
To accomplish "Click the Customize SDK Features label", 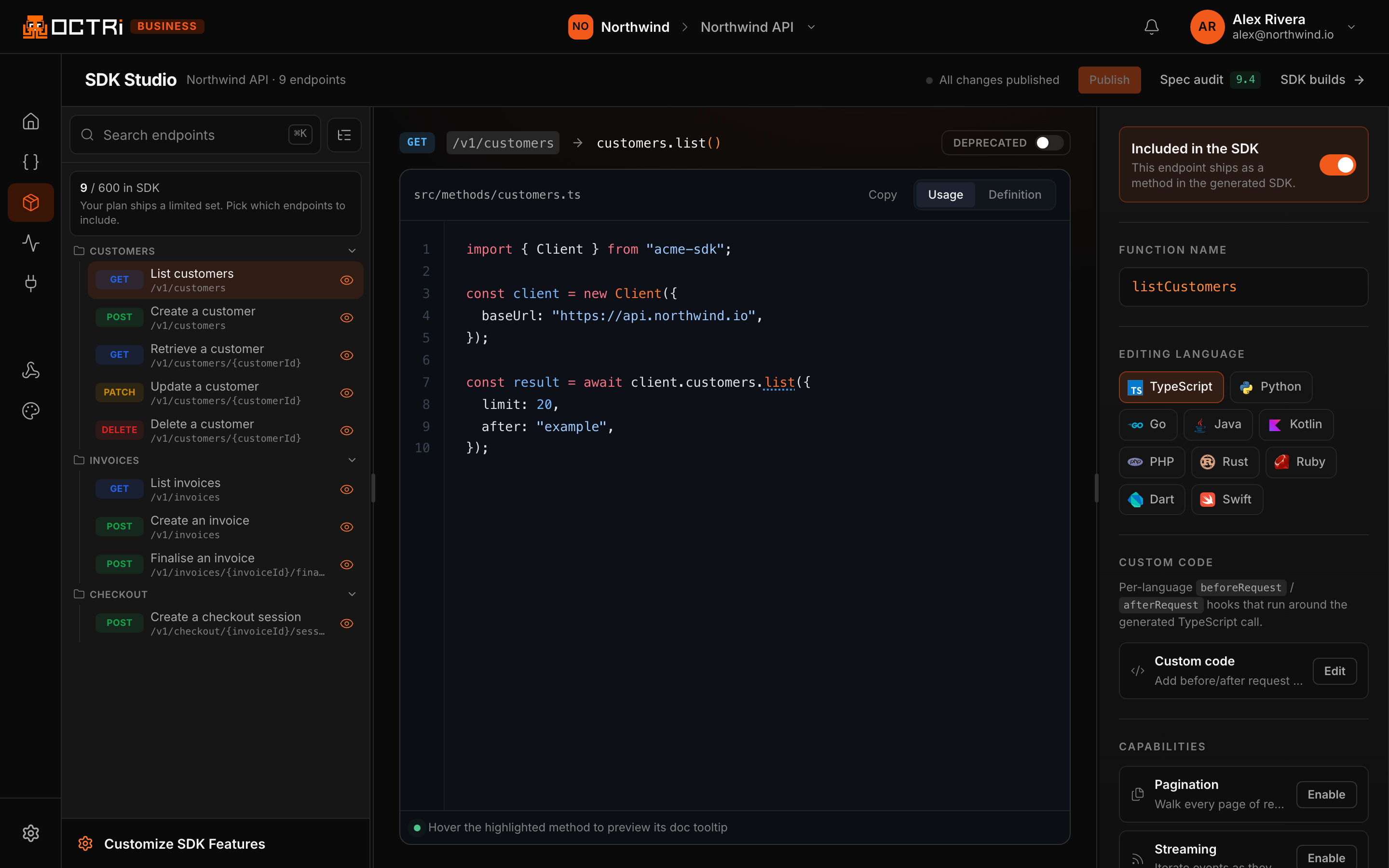I will tap(184, 844).
